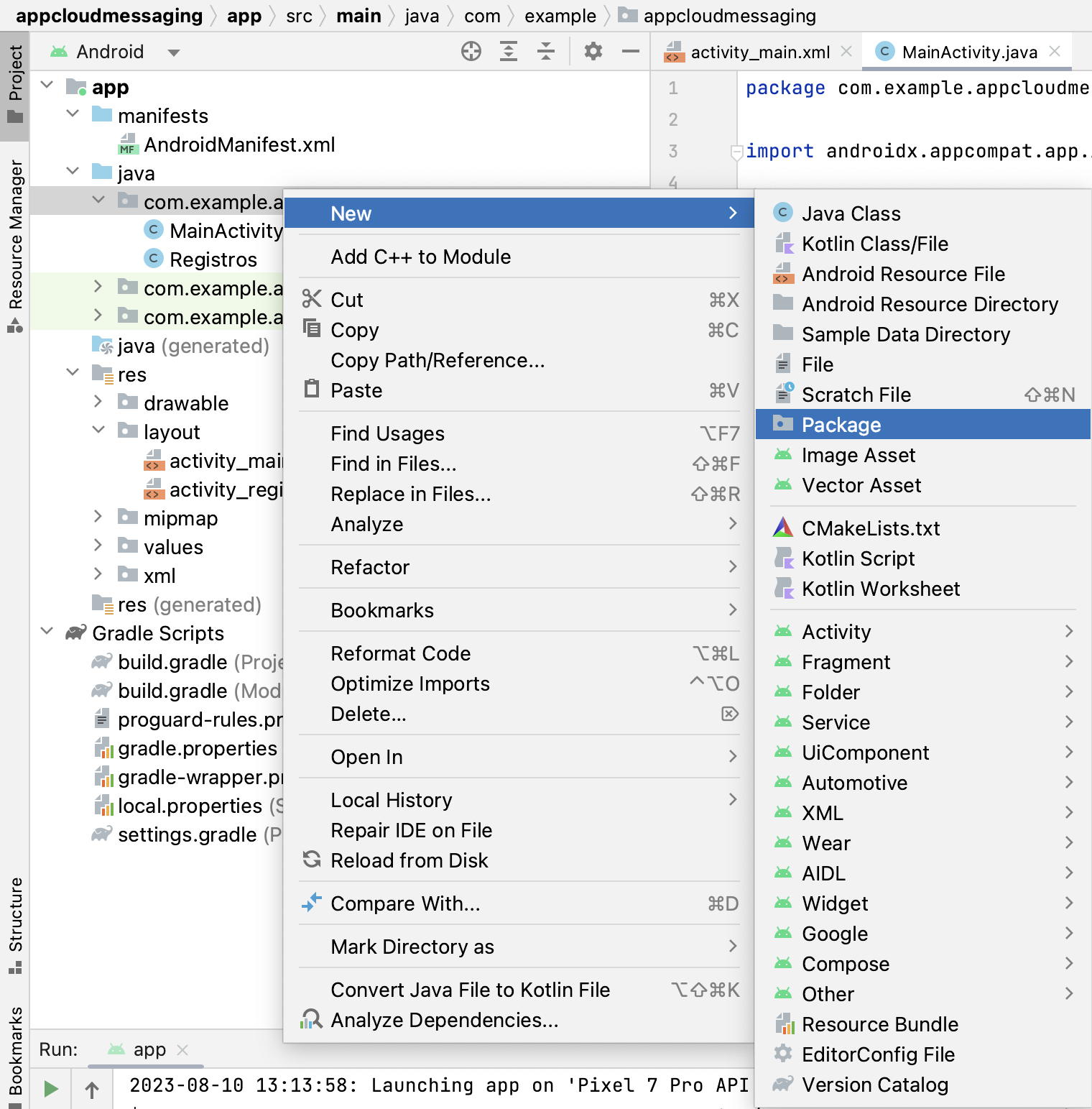Expand the Widget submenu
This screenshot has height=1109, width=1092.
pyautogui.click(x=923, y=903)
